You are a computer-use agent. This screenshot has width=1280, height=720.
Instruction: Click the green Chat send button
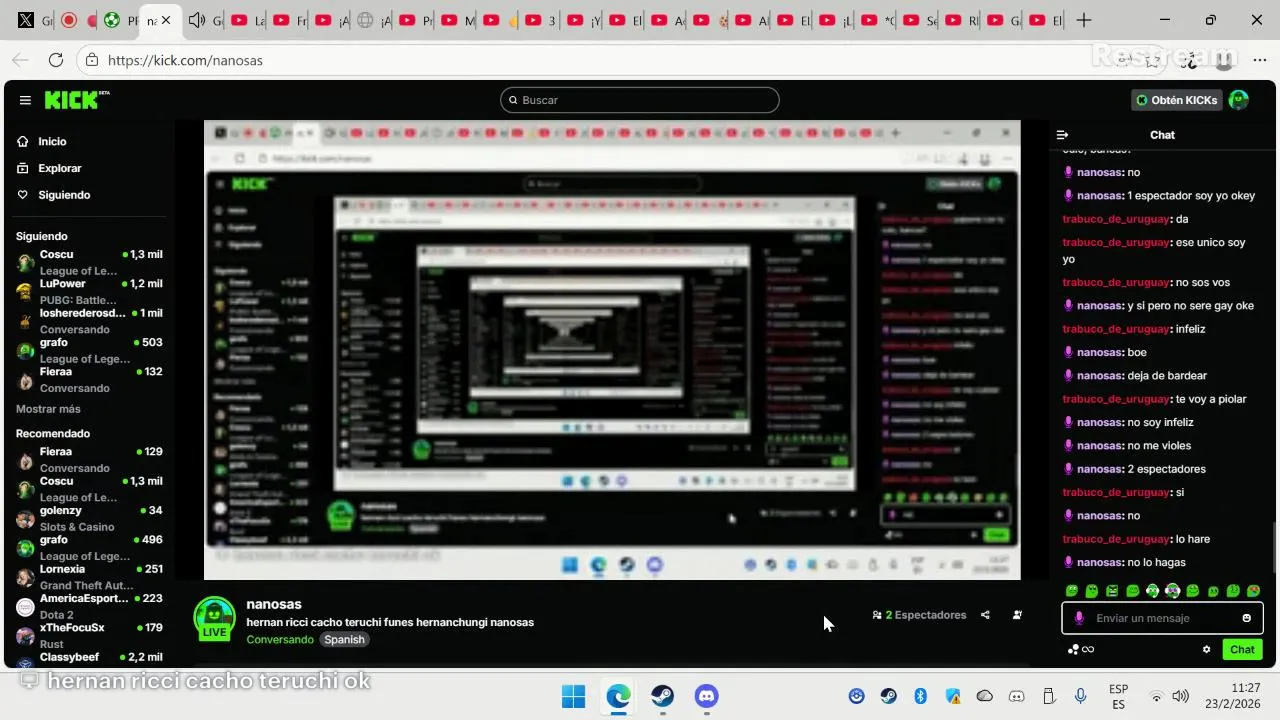pyautogui.click(x=1242, y=649)
